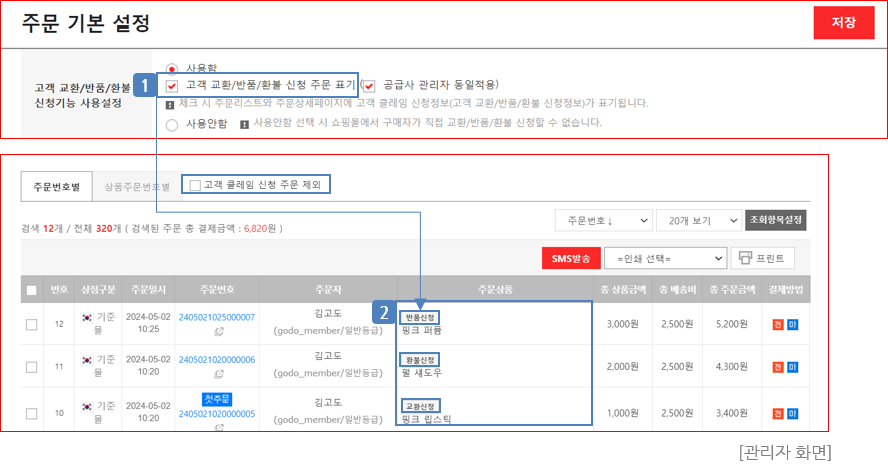Click the 교환신청 badge on 핑크 립스틱
Screen dimensions: 888x472
coord(419,406)
